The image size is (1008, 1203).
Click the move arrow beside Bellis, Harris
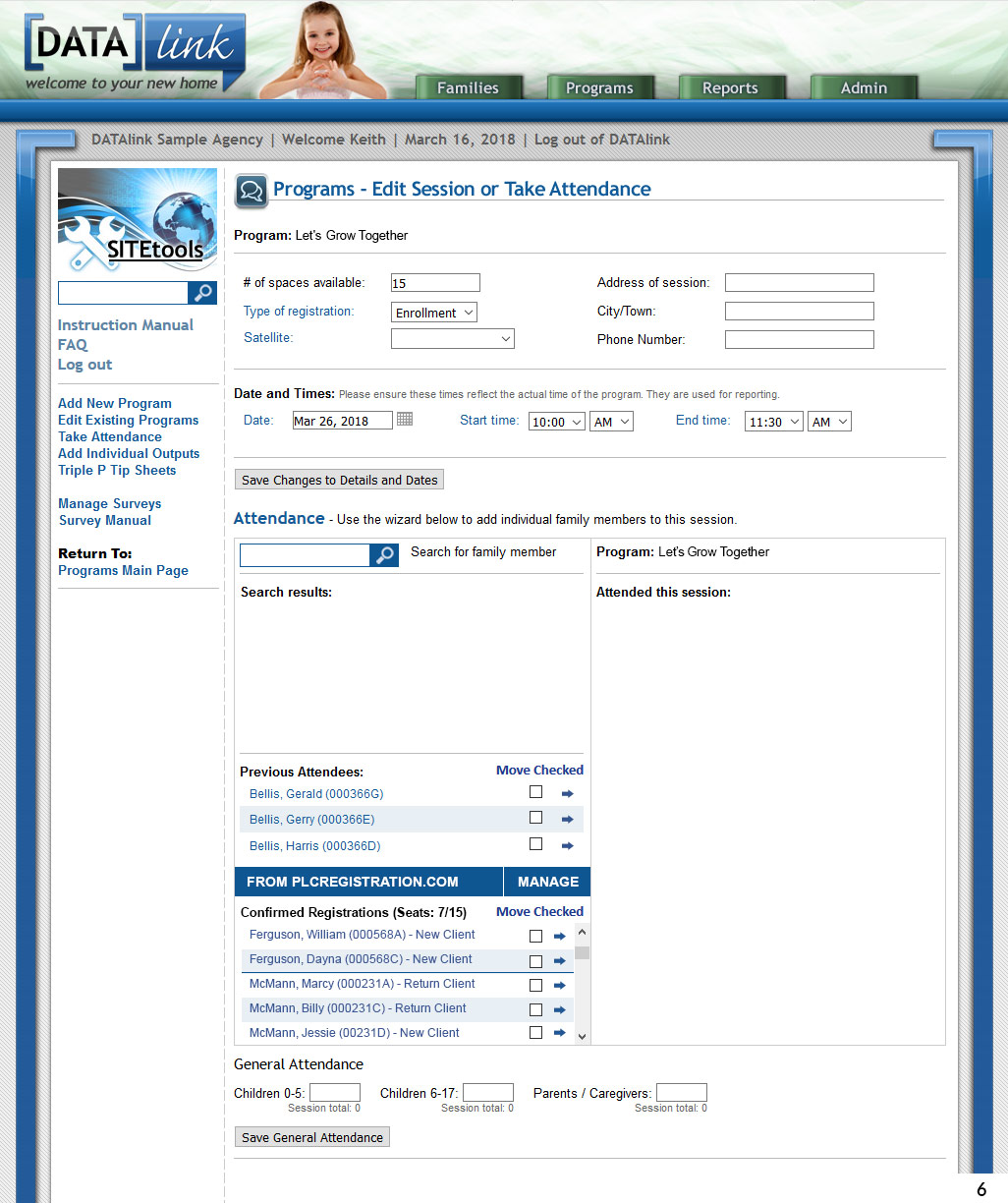(x=567, y=845)
